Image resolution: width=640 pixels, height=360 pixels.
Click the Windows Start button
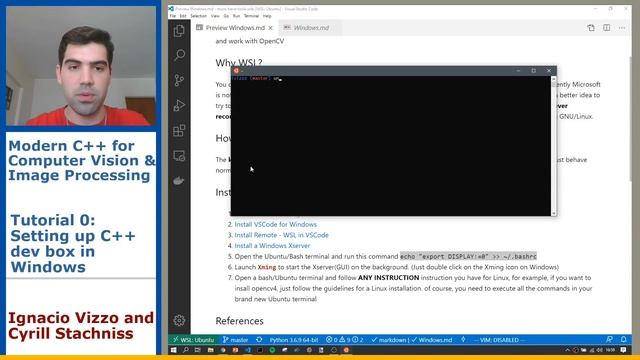(x=173, y=350)
